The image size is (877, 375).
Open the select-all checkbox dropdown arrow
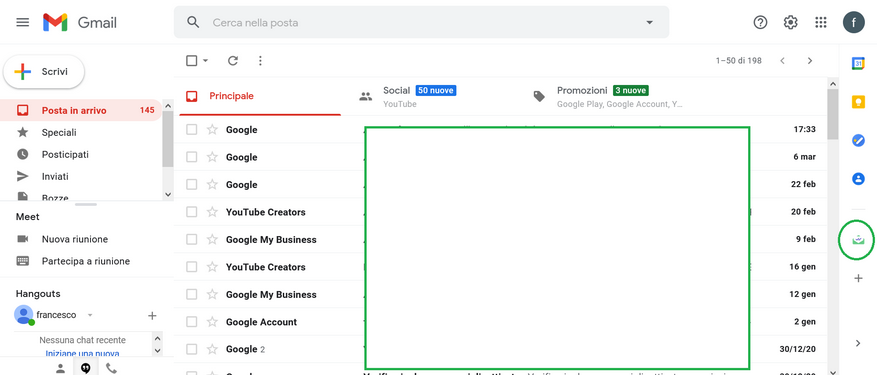pos(205,61)
